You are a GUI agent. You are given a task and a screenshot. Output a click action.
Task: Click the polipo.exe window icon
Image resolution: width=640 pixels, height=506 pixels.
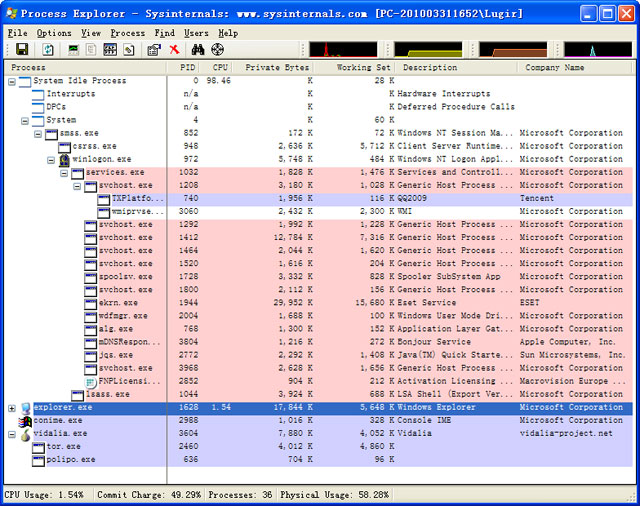pos(38,461)
